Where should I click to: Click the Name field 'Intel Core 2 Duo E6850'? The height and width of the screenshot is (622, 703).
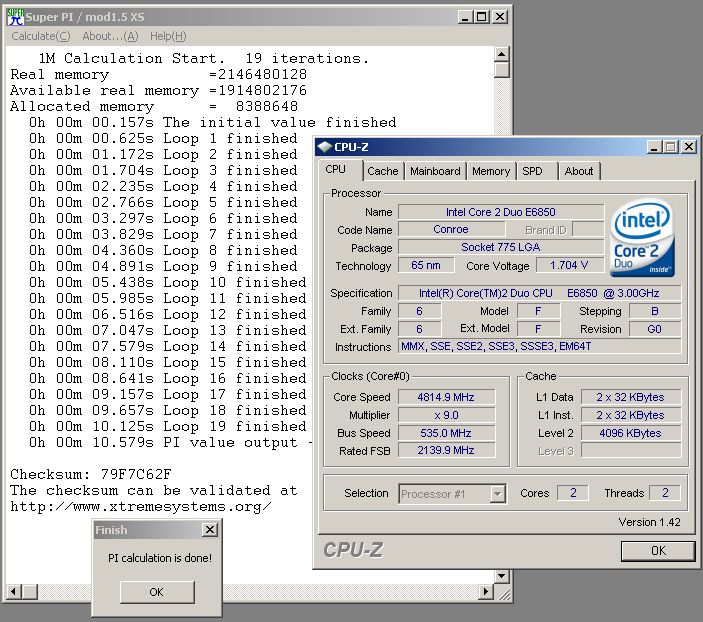501,212
